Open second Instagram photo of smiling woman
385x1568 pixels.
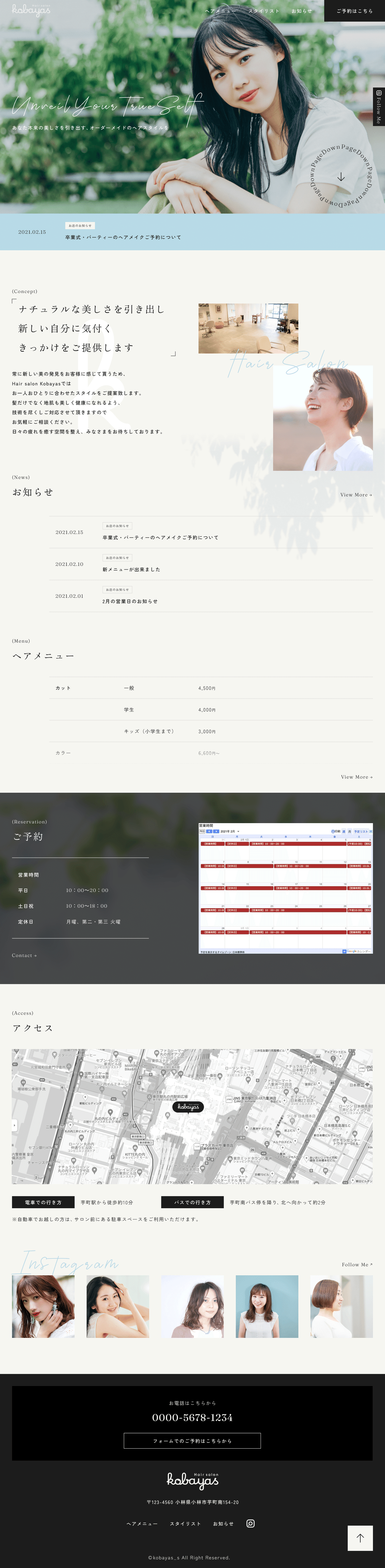[118, 1306]
